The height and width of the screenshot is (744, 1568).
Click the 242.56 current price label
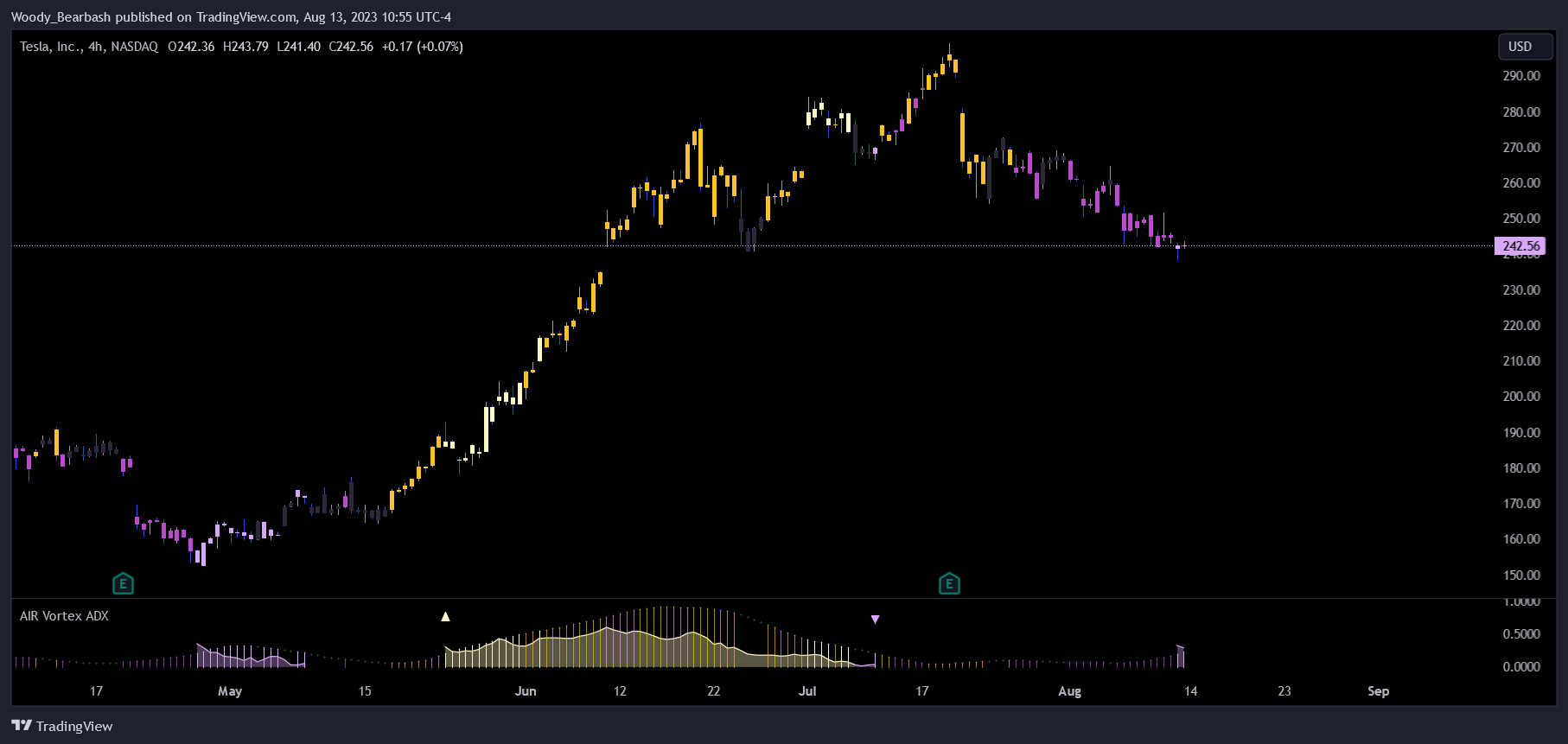tap(1520, 246)
